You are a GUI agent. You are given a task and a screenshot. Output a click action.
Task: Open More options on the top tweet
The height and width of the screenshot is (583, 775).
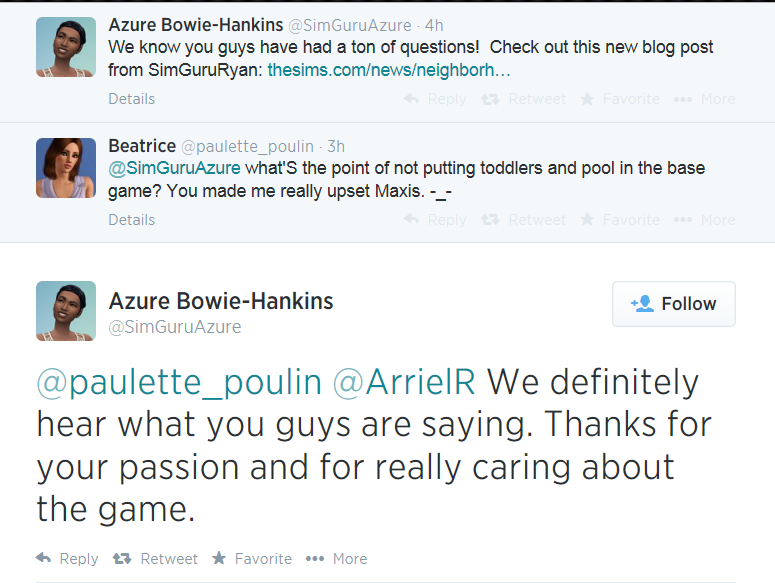point(683,99)
